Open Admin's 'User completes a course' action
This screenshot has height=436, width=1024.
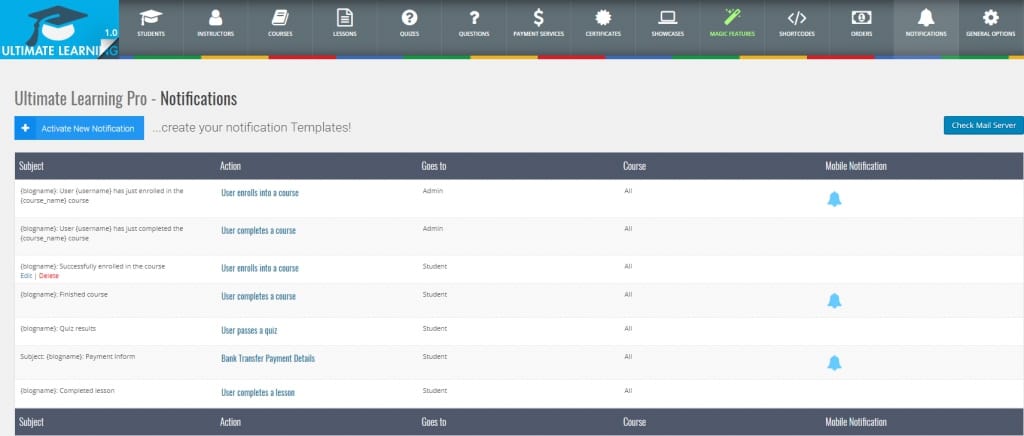tap(258, 230)
